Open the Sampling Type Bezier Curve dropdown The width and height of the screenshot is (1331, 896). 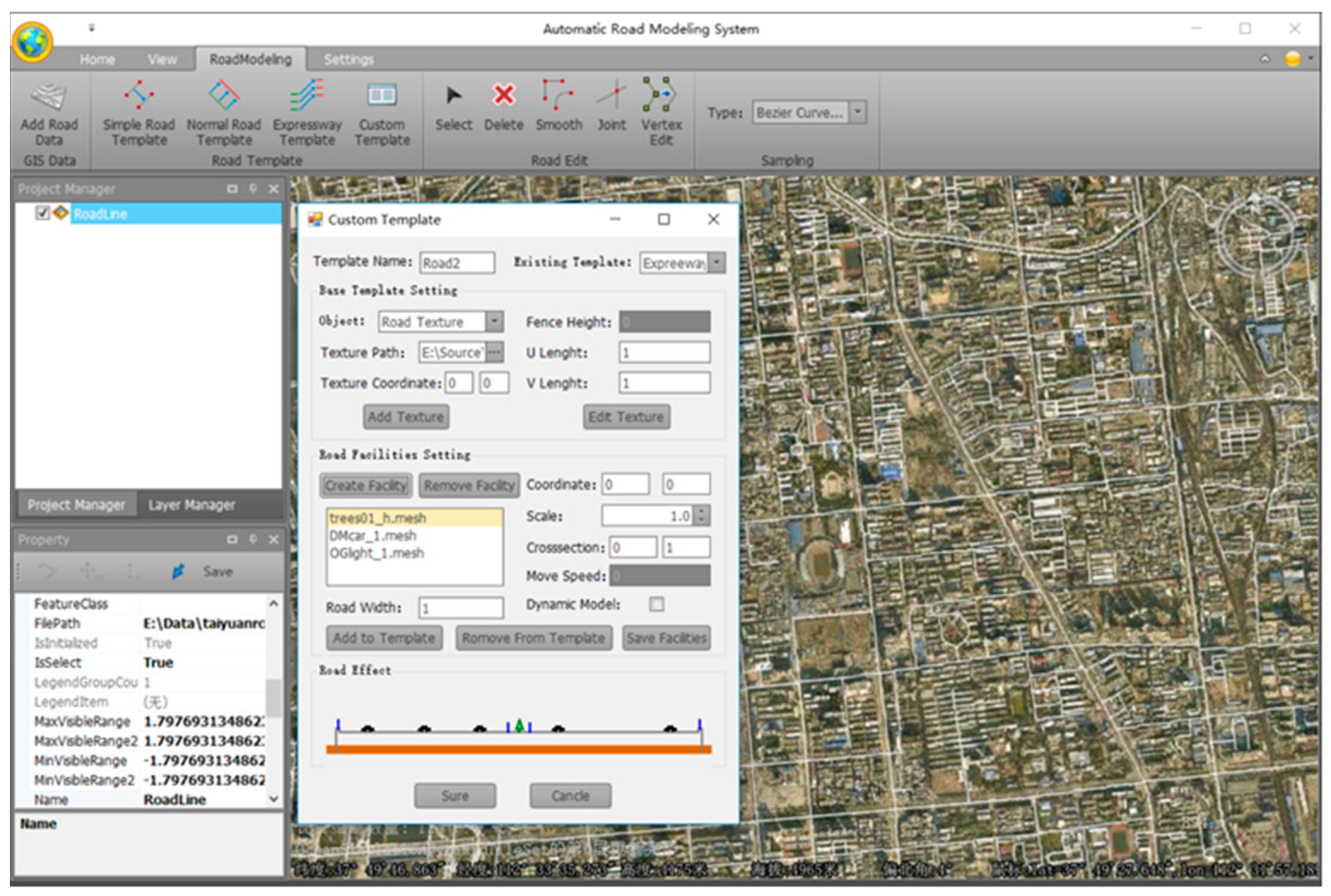[857, 113]
